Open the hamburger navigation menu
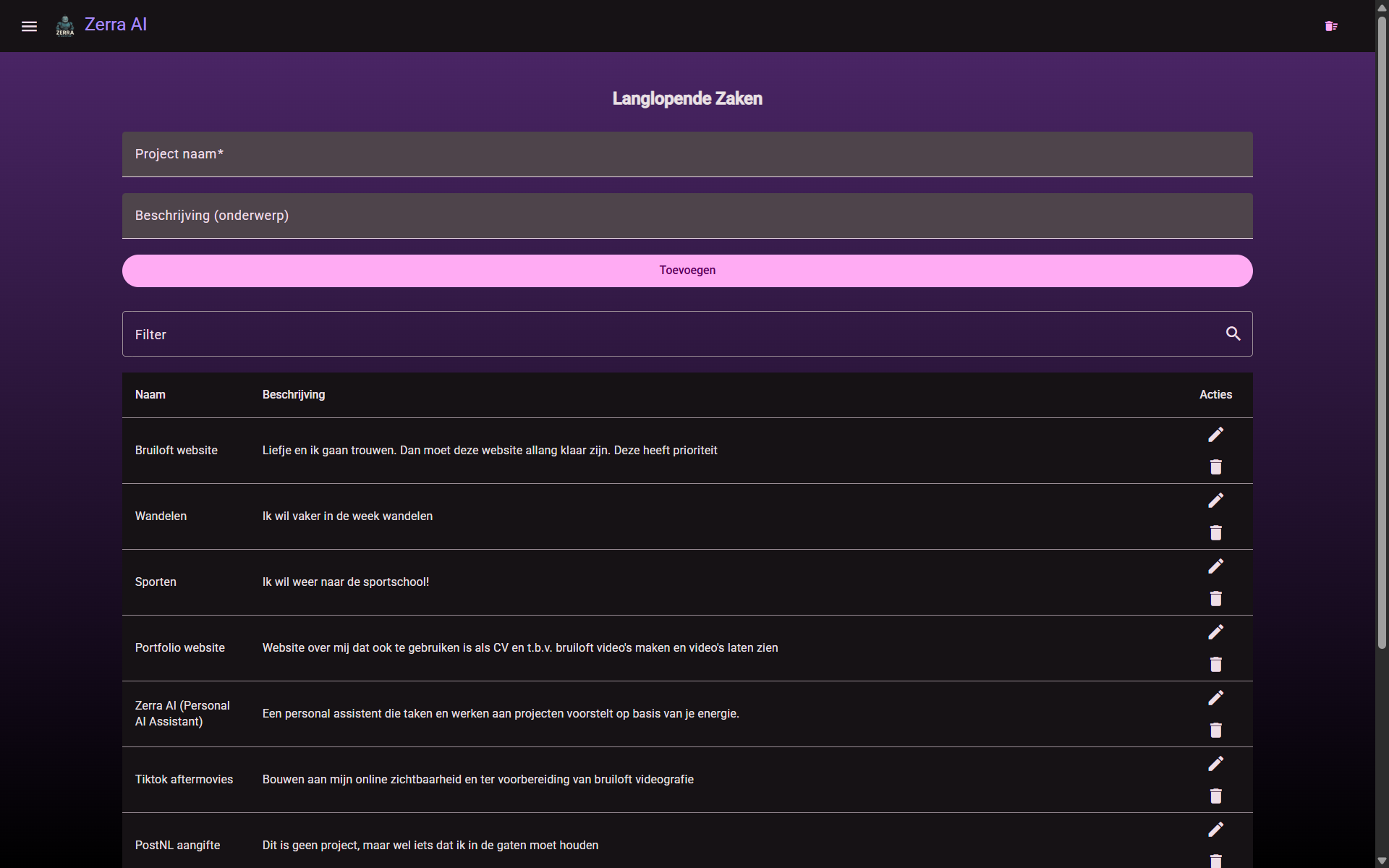1389x868 pixels. click(29, 26)
